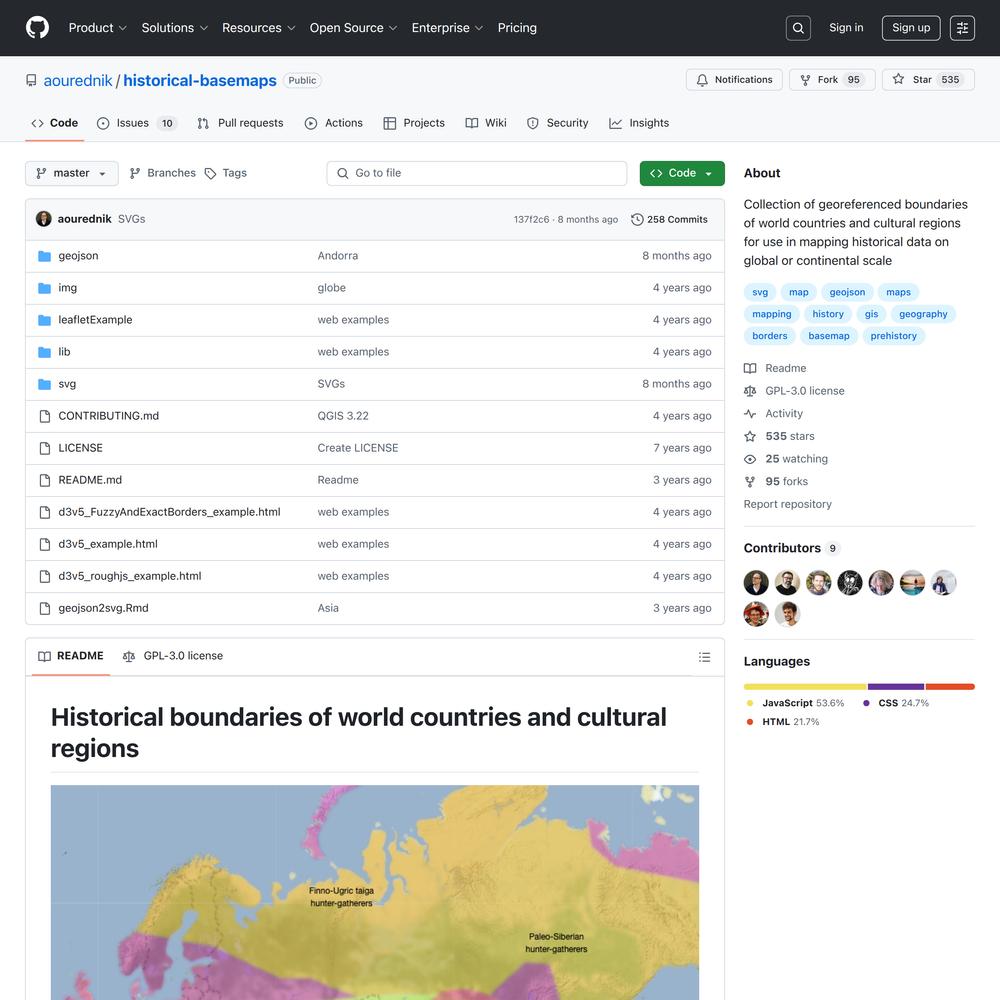Expand the Resources menu
The width and height of the screenshot is (1000, 1000).
pyautogui.click(x=258, y=28)
